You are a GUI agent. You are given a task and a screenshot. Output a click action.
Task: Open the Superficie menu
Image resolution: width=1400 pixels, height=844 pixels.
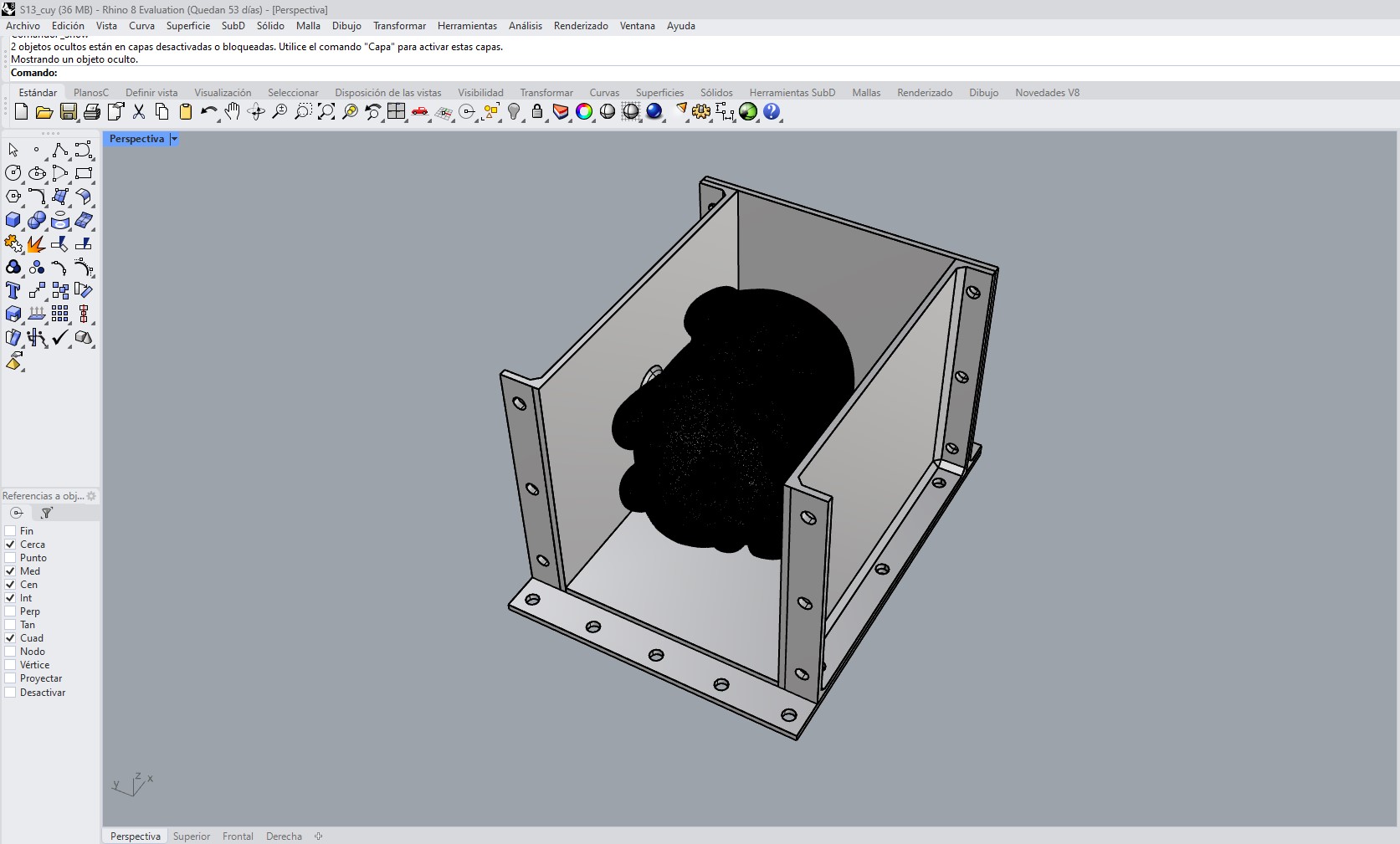coord(188,26)
